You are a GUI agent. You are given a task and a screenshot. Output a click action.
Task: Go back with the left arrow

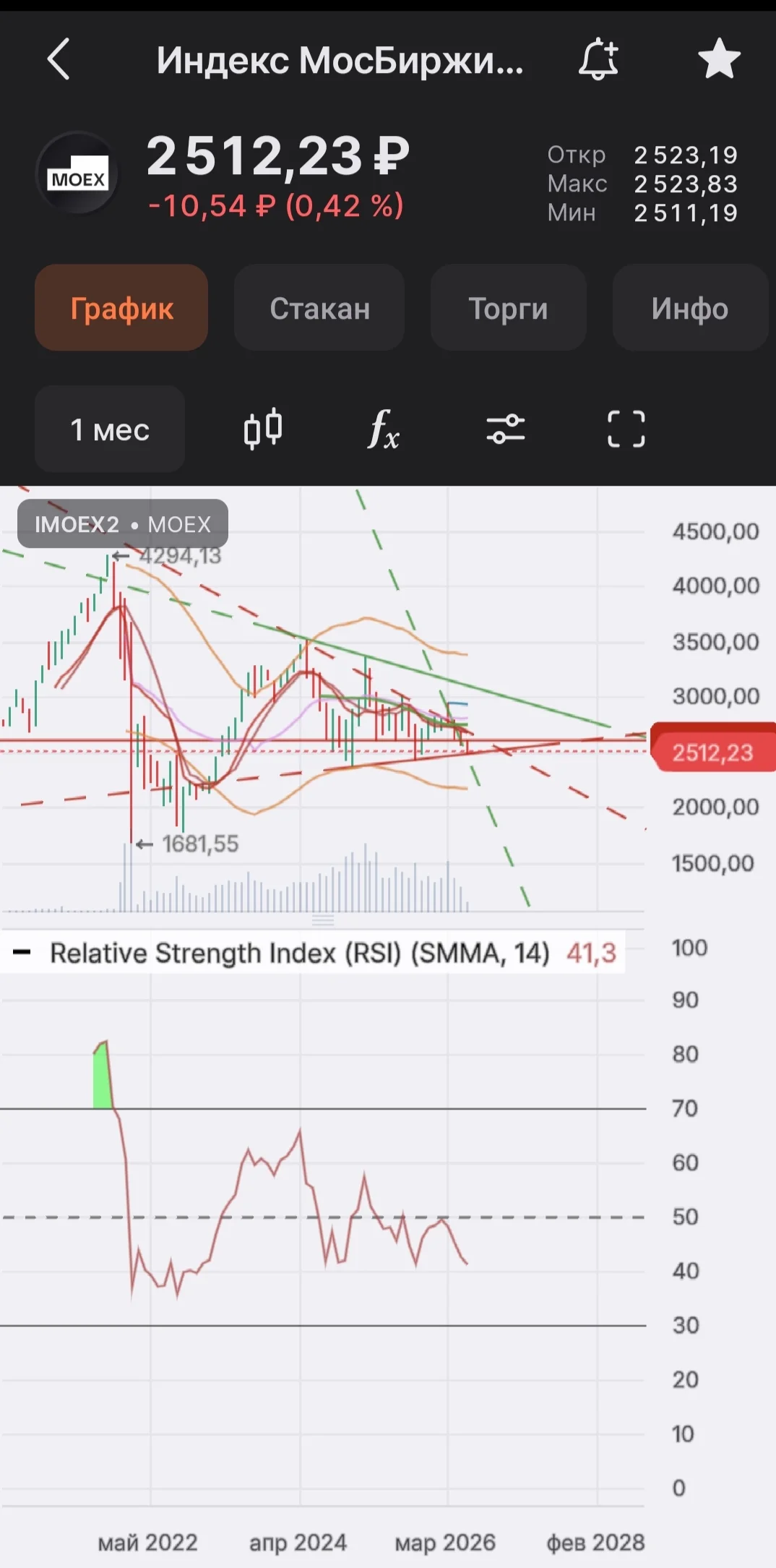tap(59, 59)
